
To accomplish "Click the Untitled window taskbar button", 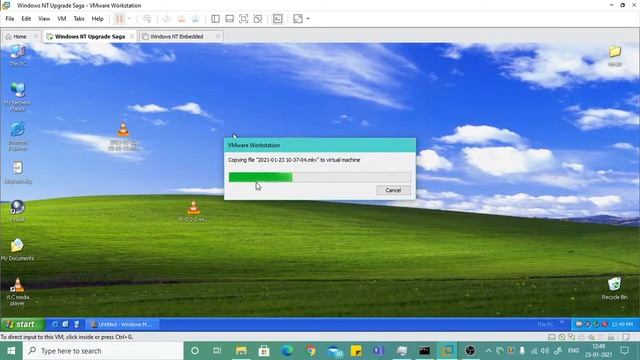I will (122, 324).
